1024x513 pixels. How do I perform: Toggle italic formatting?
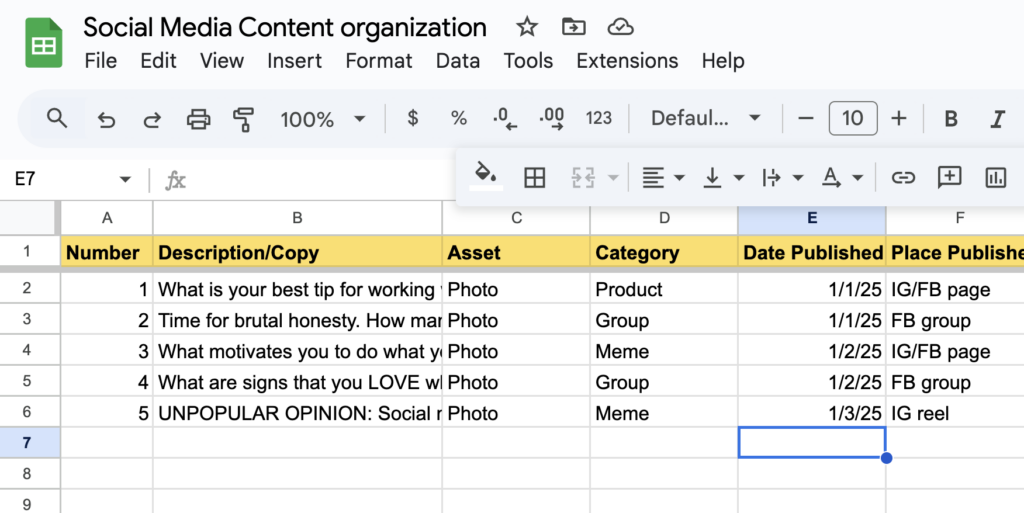998,119
